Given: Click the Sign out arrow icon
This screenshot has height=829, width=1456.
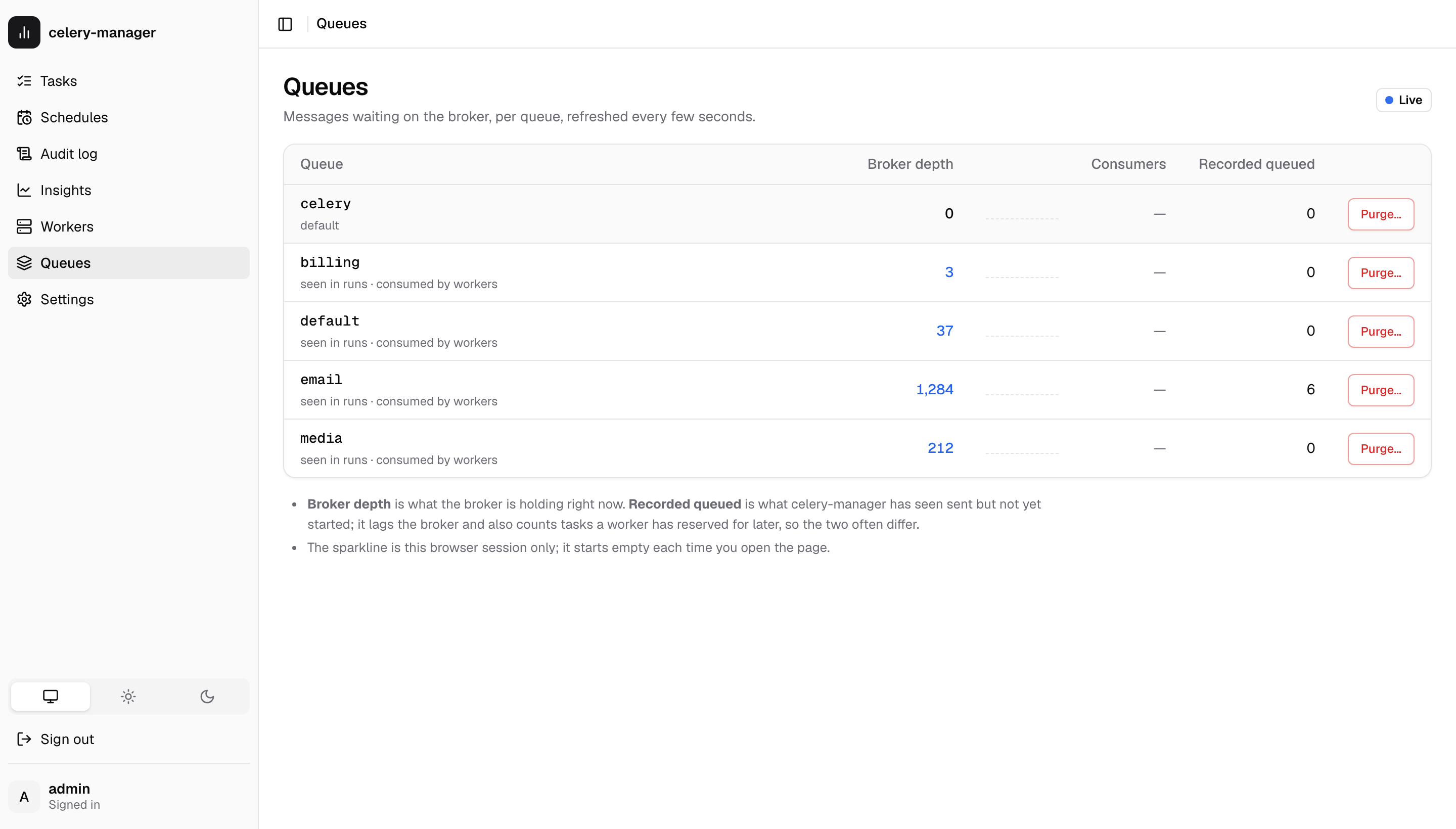Looking at the screenshot, I should [x=24, y=739].
